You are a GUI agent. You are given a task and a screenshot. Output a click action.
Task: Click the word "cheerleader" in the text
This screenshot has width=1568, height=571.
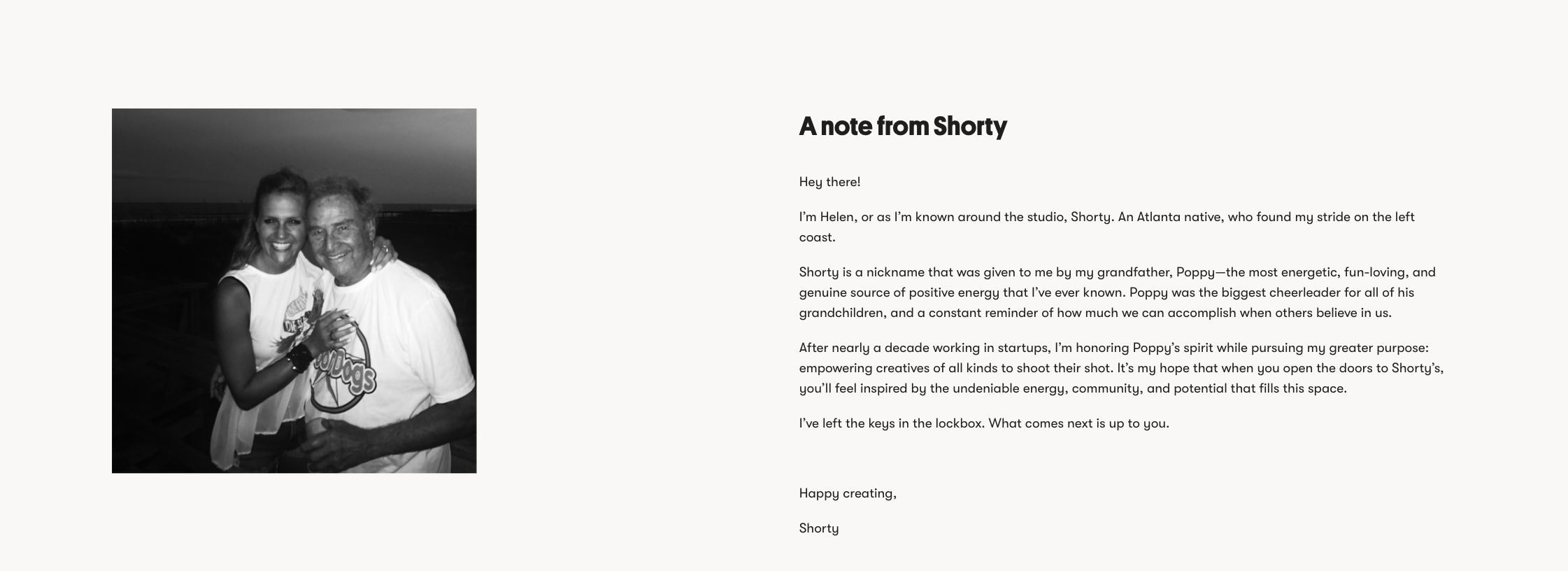[1304, 292]
